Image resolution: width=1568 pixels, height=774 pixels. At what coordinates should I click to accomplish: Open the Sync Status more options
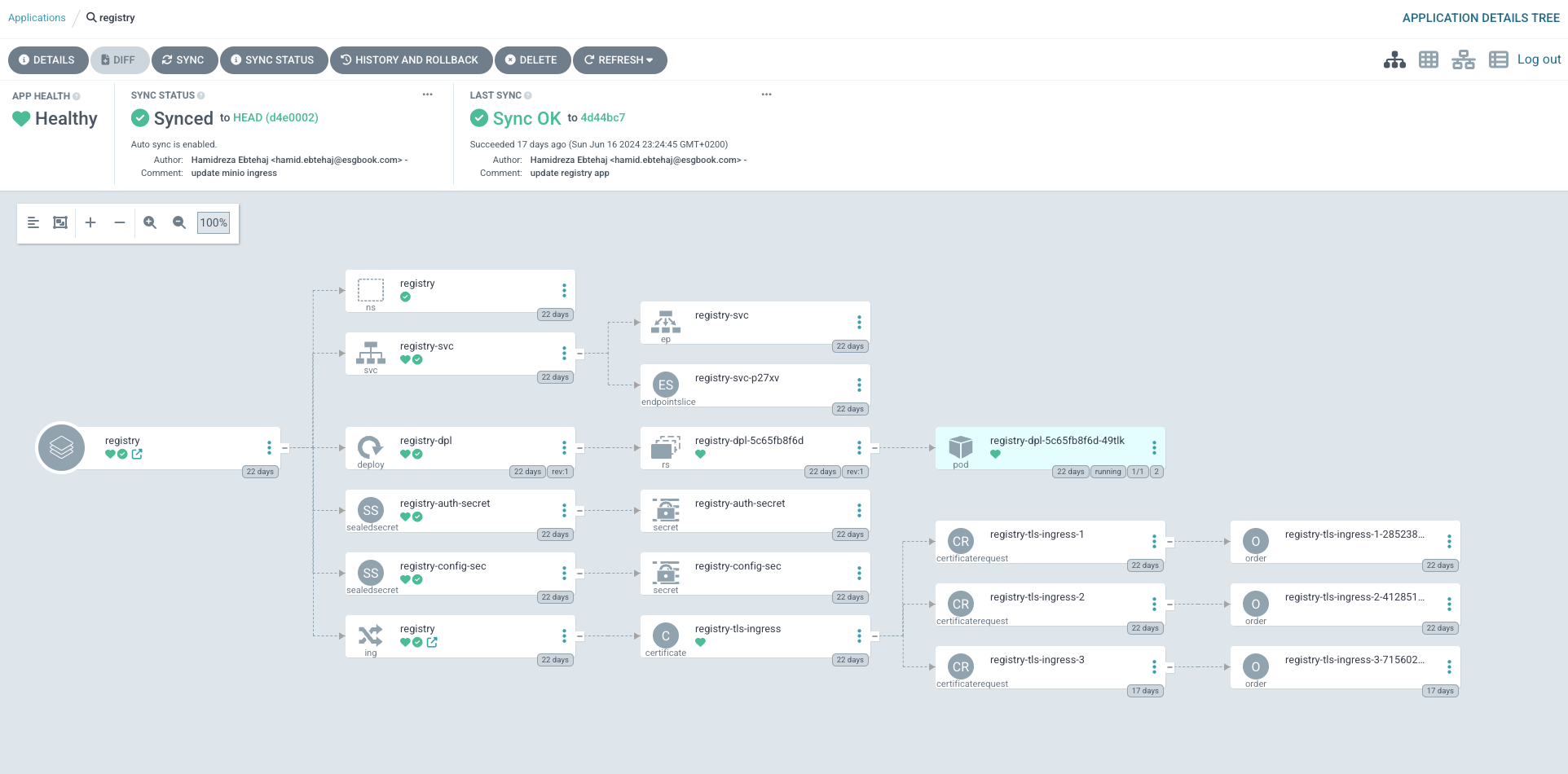pos(427,95)
